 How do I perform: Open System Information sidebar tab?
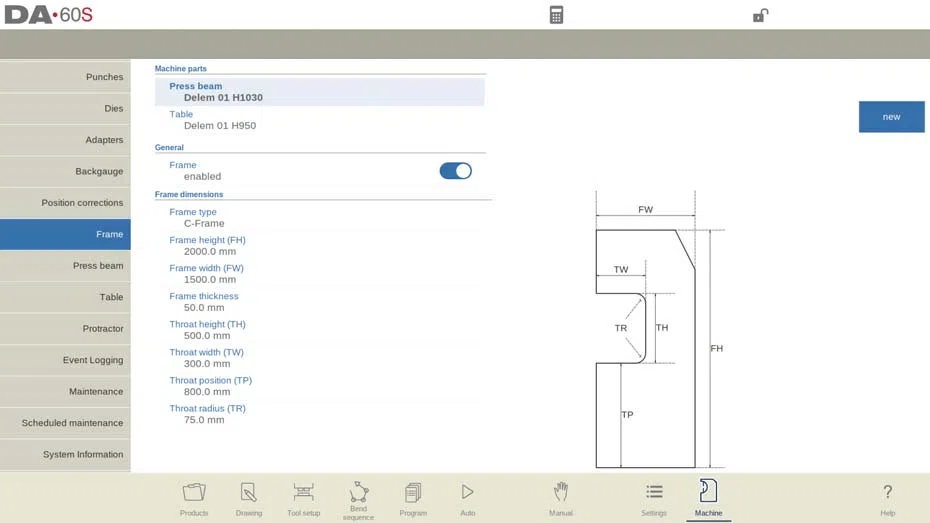click(x=65, y=454)
